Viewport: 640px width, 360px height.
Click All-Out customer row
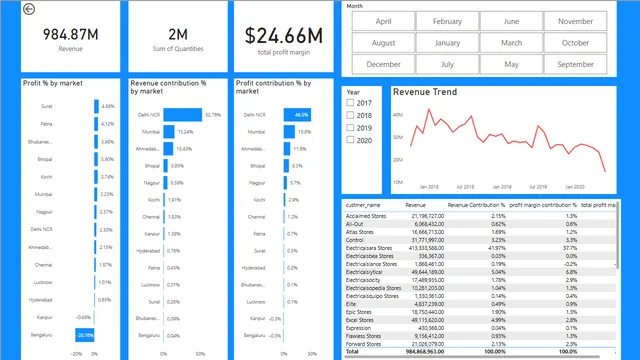click(x=480, y=224)
